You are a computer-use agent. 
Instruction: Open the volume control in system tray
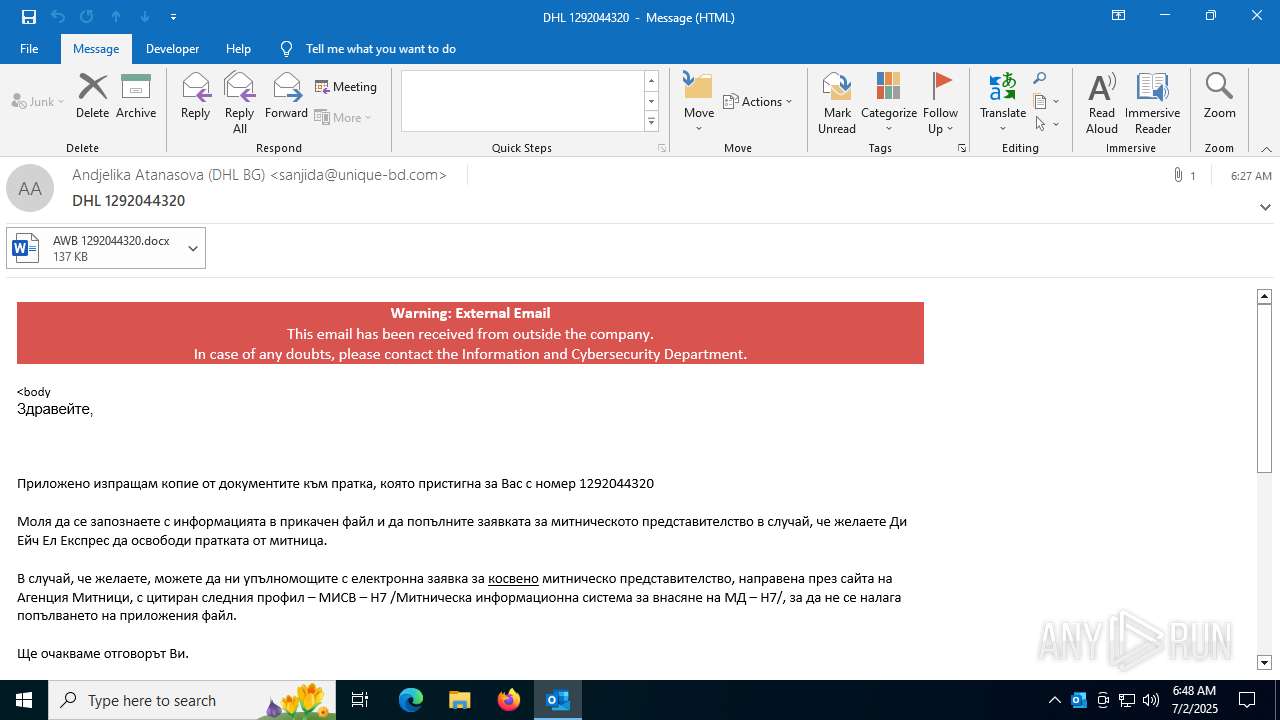click(1150, 700)
